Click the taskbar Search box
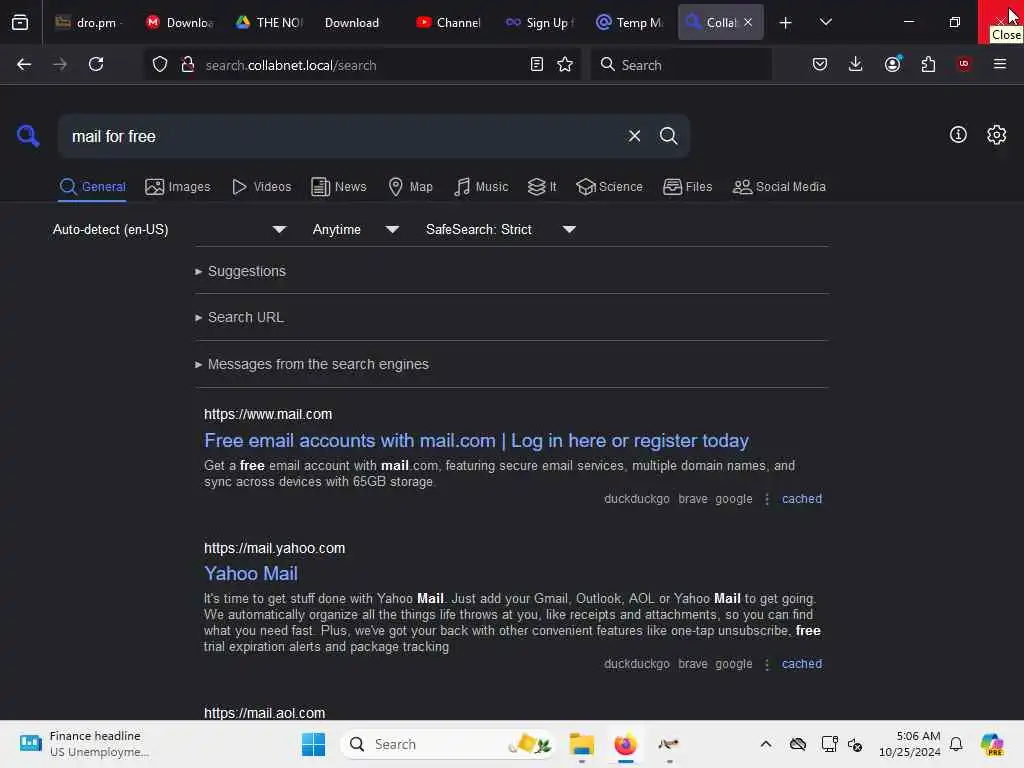 [447, 744]
